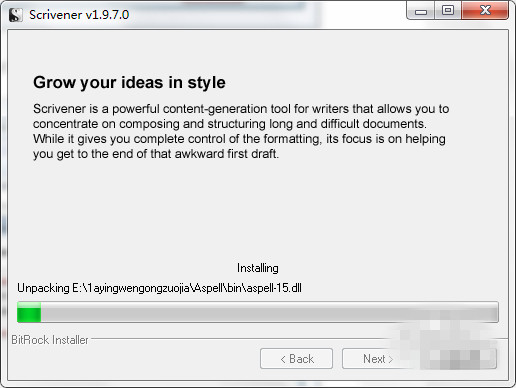Screen dimensions: 516x388
Task: Minimize the Scrivener installer window
Action: click(421, 11)
